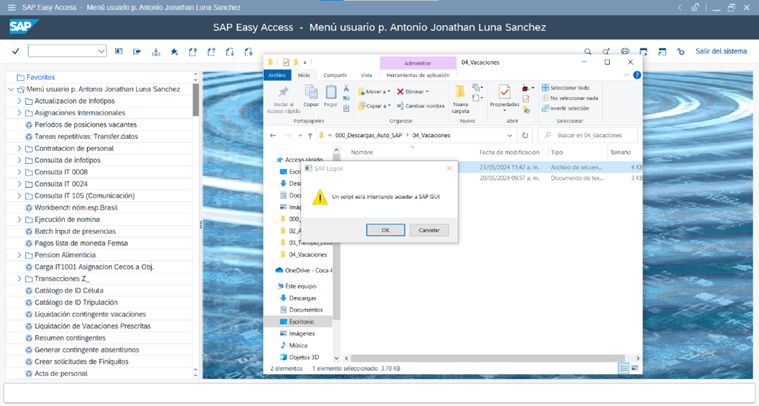The width and height of the screenshot is (759, 406).
Task: Expand the Transacciones Z_ tree node
Action: (x=19, y=279)
